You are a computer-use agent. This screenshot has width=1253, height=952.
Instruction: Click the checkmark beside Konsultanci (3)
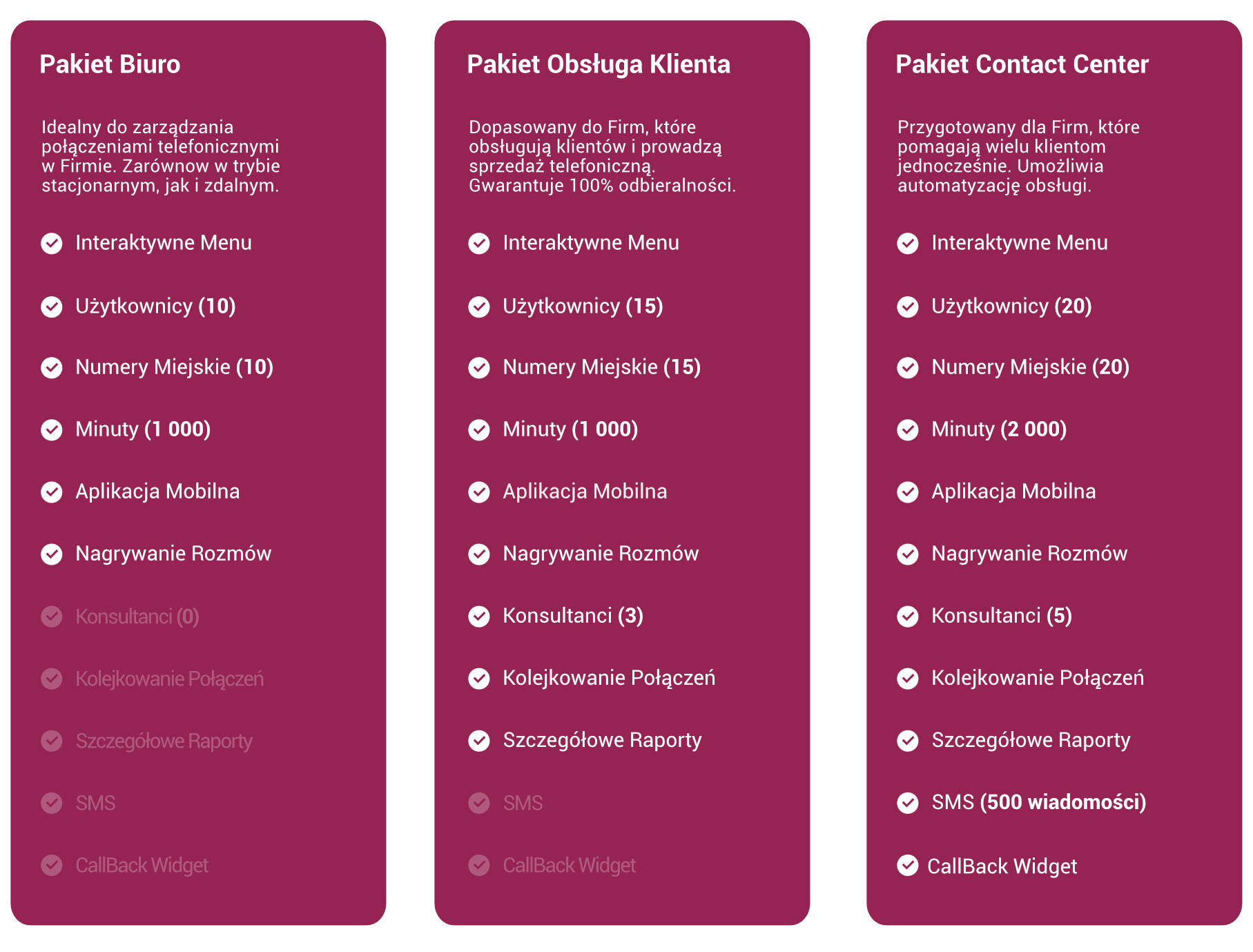(x=479, y=616)
